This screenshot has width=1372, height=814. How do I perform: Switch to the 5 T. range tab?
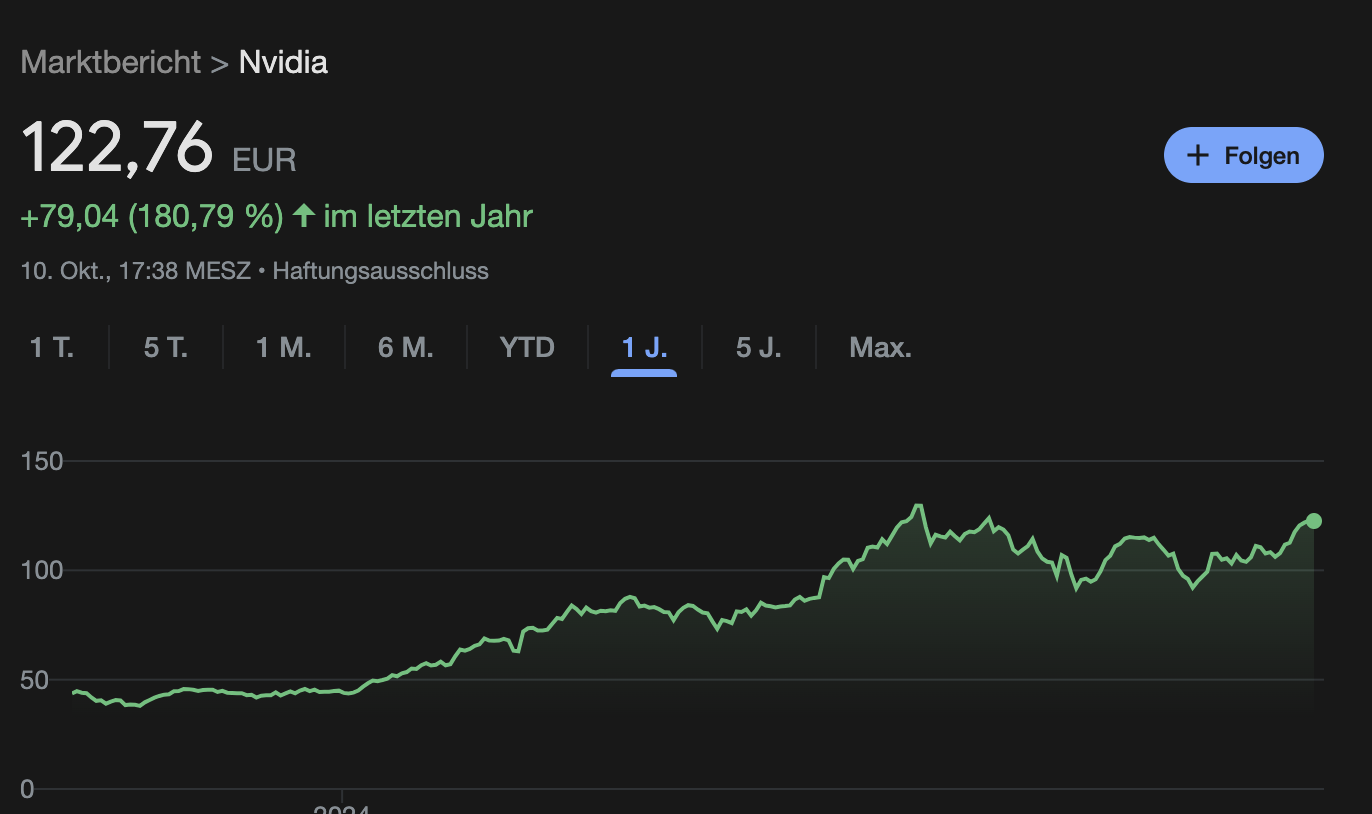tap(166, 348)
